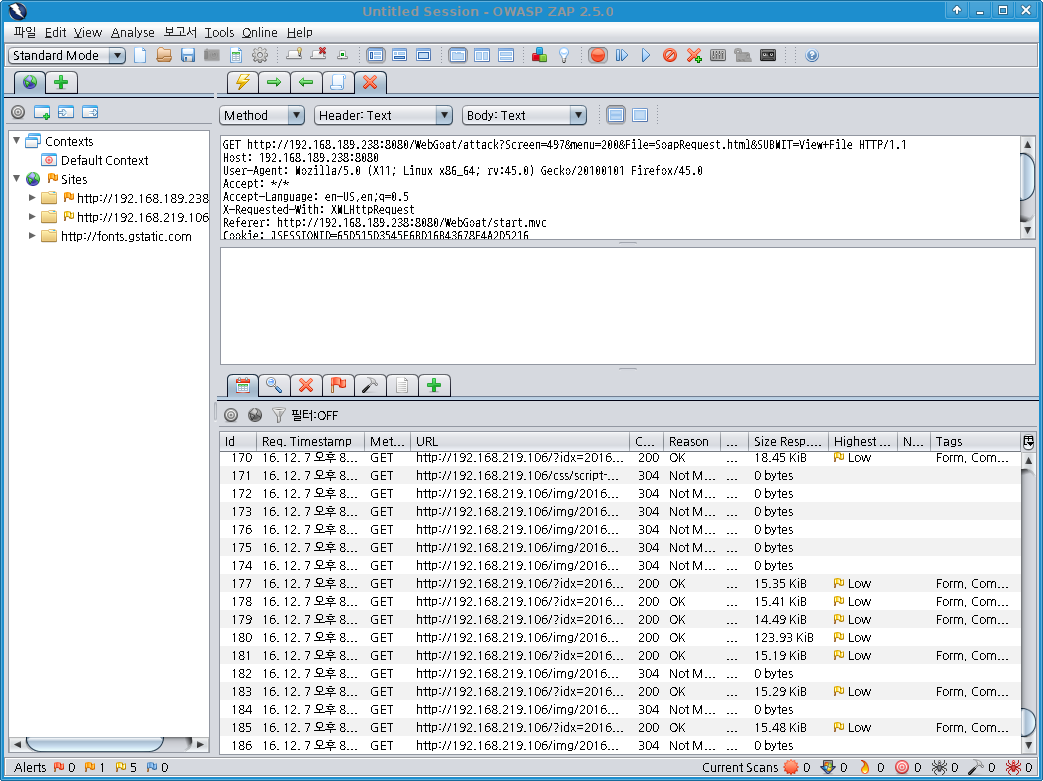The width and height of the screenshot is (1043, 781).
Task: Collapse the Contexts tree node
Action: pyautogui.click(x=17, y=140)
